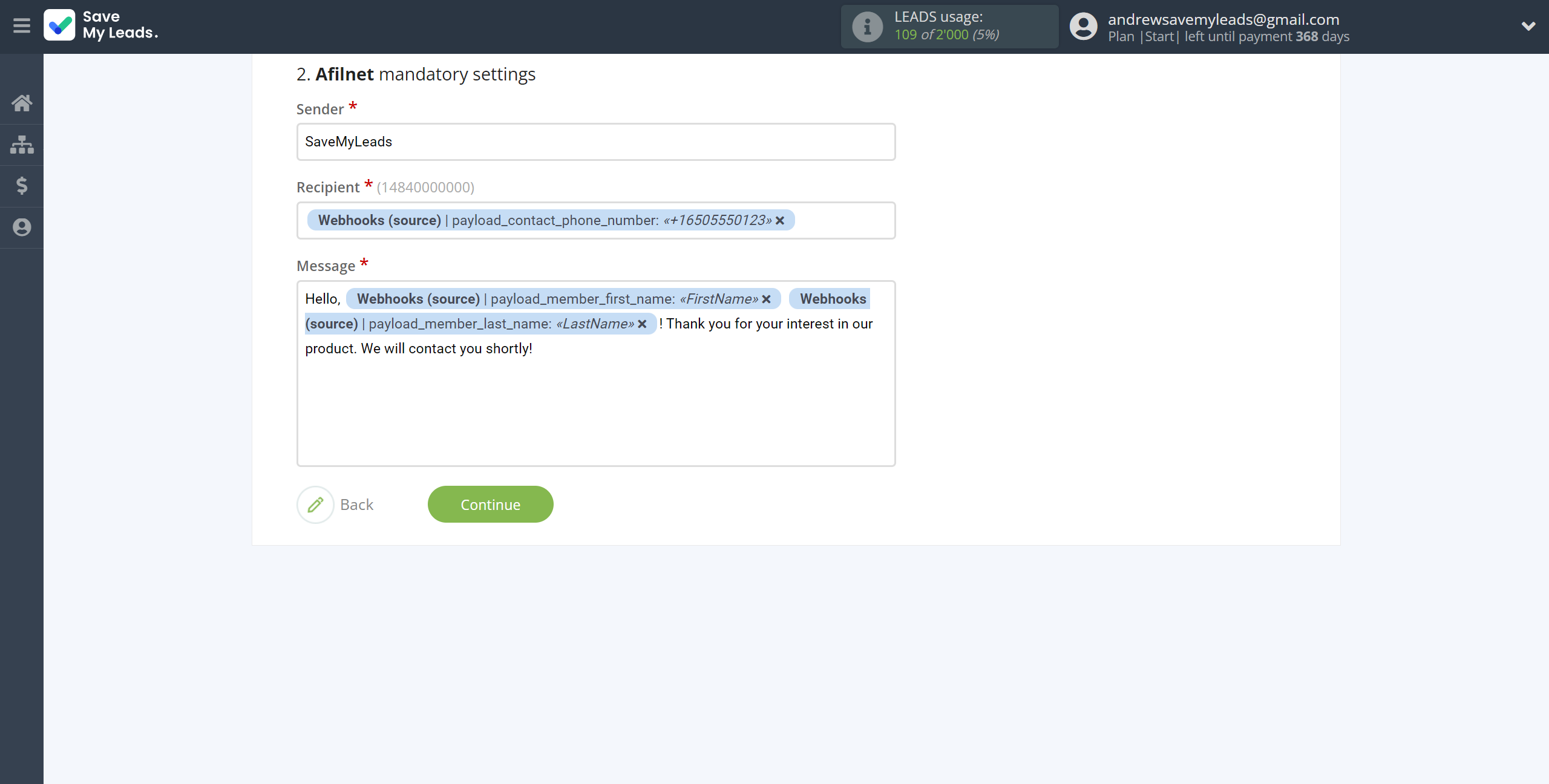Image resolution: width=1549 pixels, height=784 pixels.
Task: Open the hamburger menu
Action: point(22,25)
